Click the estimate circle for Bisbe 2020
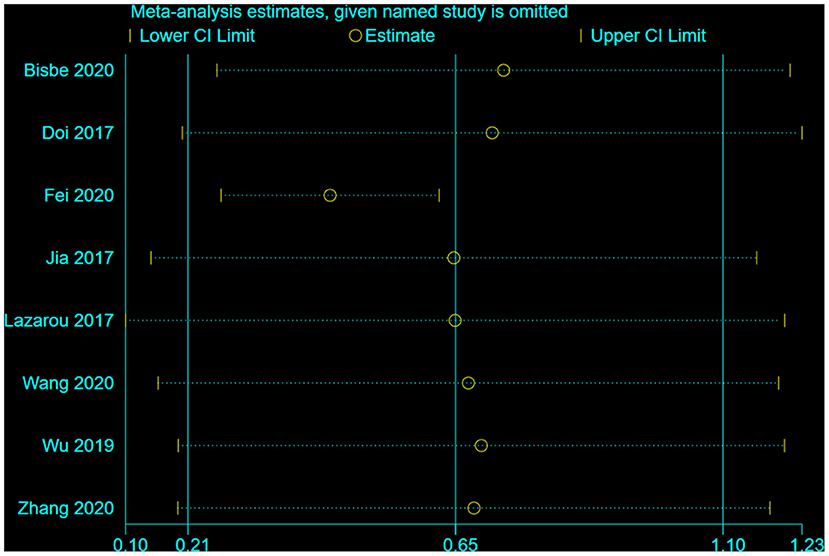This screenshot has width=829, height=556. 503,70
